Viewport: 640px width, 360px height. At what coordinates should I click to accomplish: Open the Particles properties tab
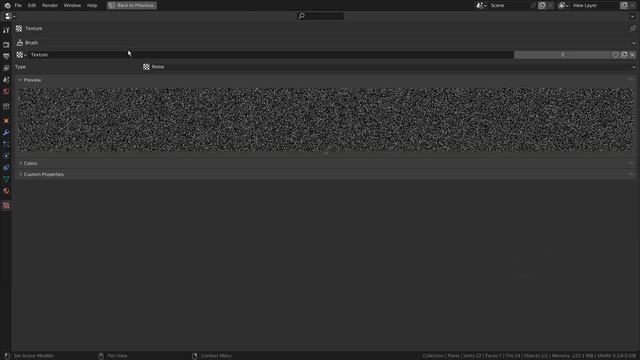pyautogui.click(x=6, y=144)
